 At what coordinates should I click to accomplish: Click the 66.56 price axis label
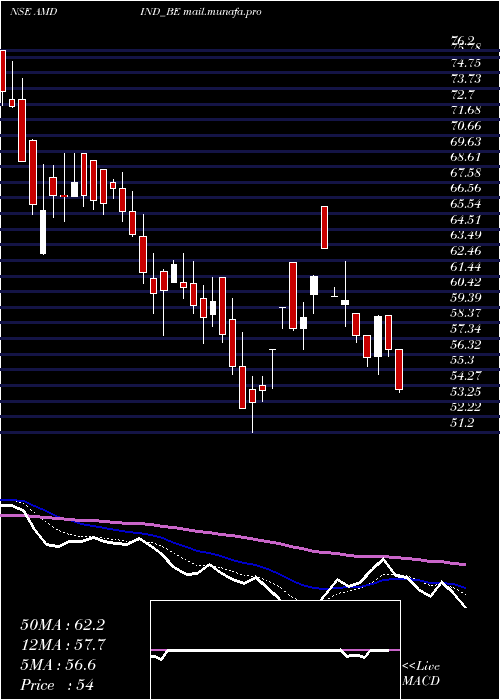[466, 188]
